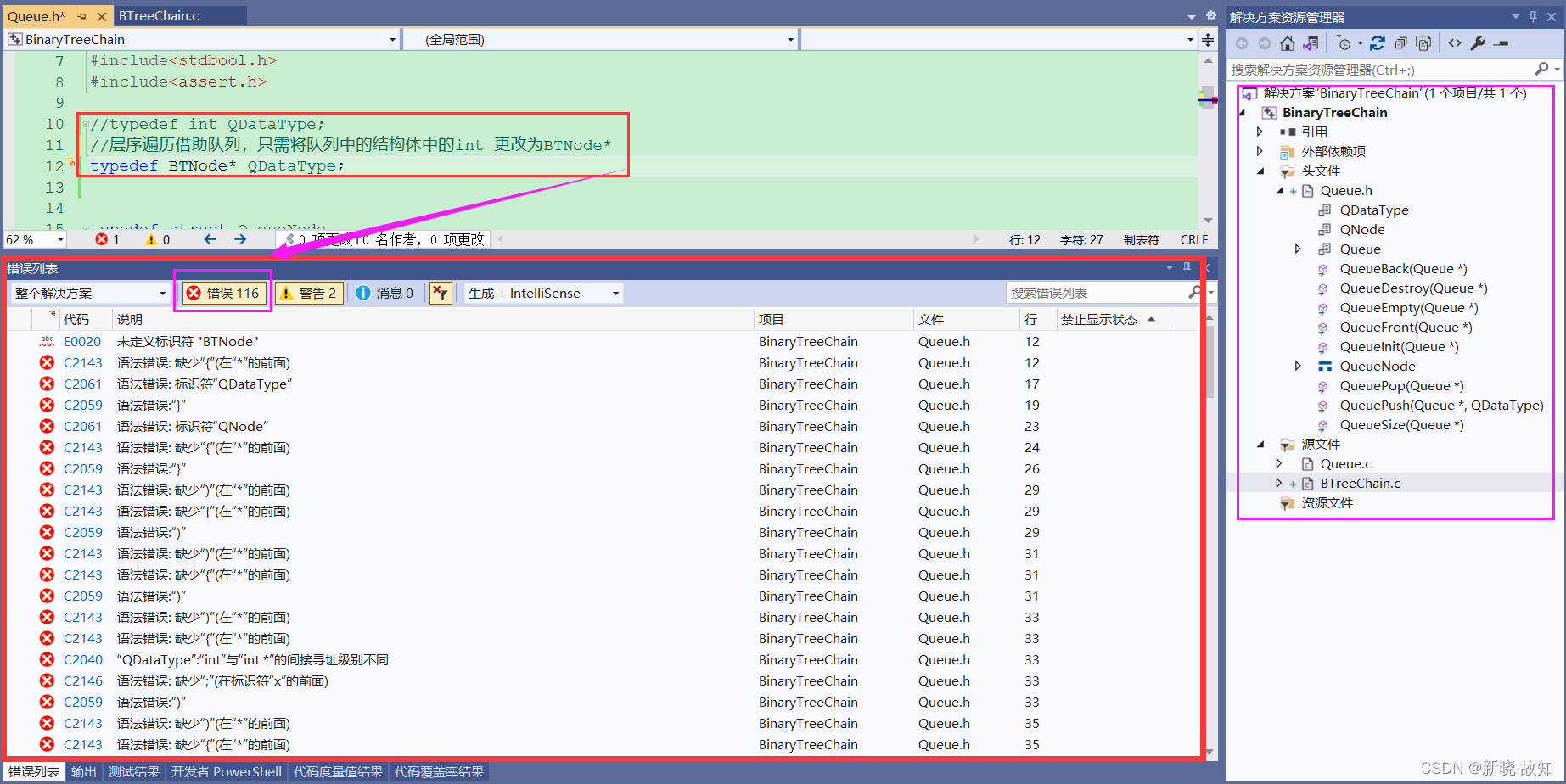
Task: Click the View Code icon in Solution Explorer toolbar
Action: pyautogui.click(x=1455, y=43)
